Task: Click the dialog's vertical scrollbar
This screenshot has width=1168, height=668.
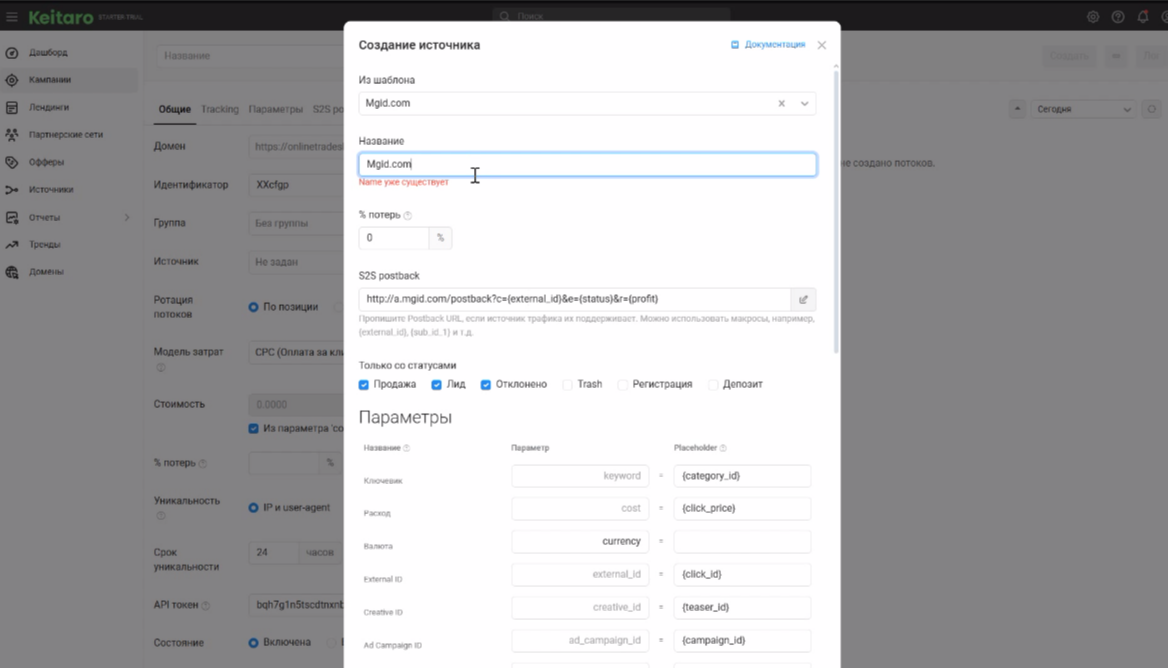Action: [836, 210]
